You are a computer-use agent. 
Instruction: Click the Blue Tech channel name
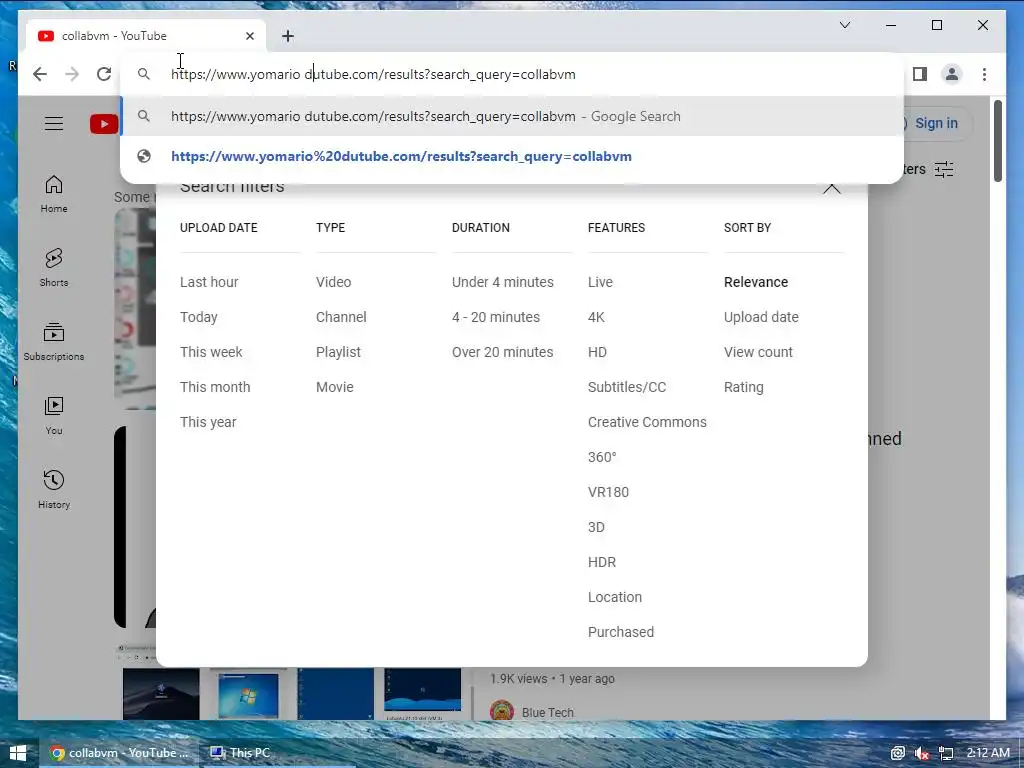coord(547,712)
